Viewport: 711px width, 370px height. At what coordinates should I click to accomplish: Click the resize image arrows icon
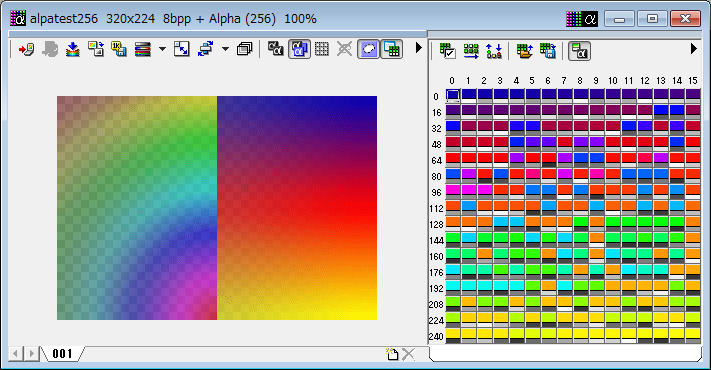coord(181,49)
